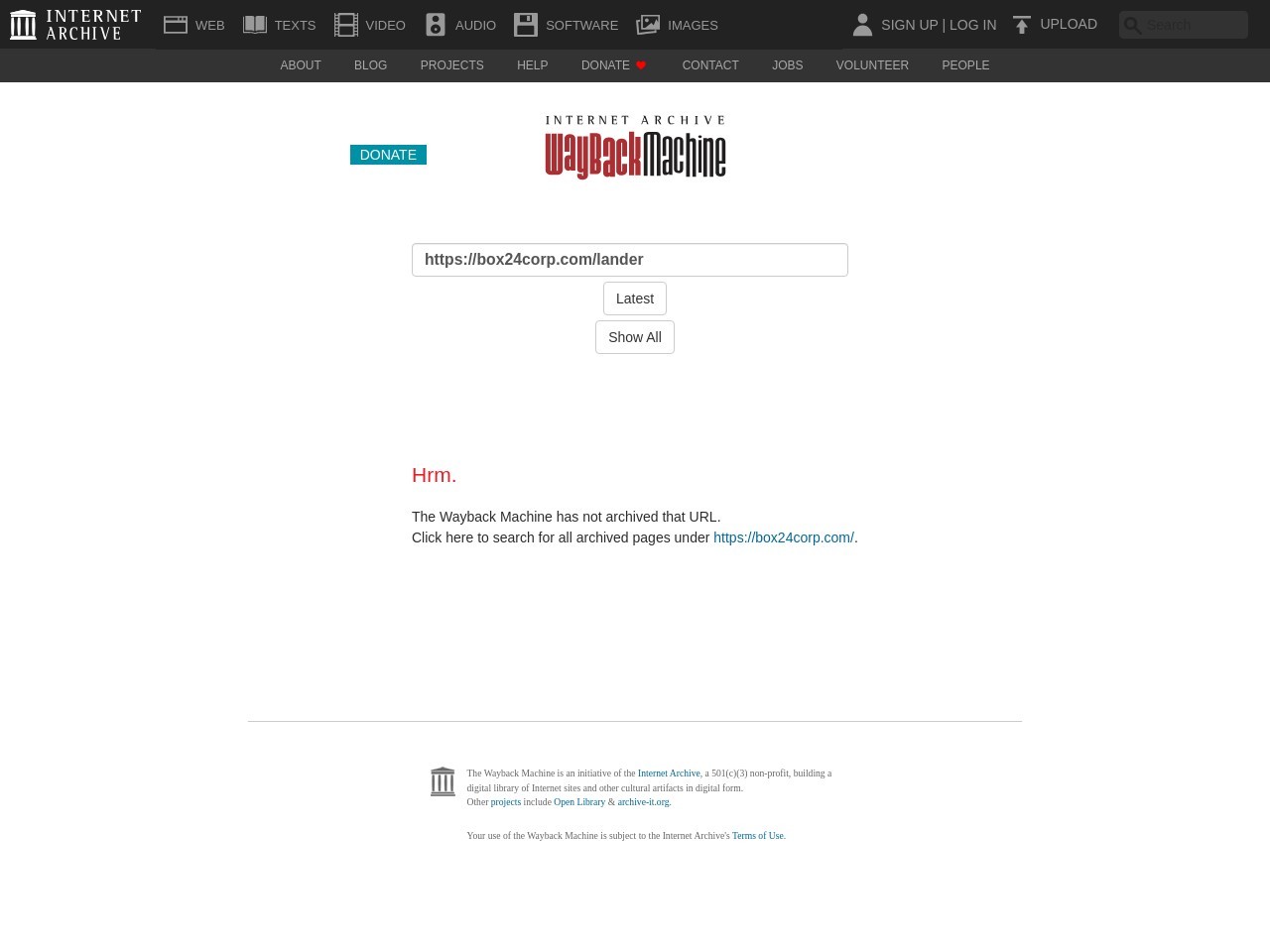Click the Web section icon

[x=176, y=25]
